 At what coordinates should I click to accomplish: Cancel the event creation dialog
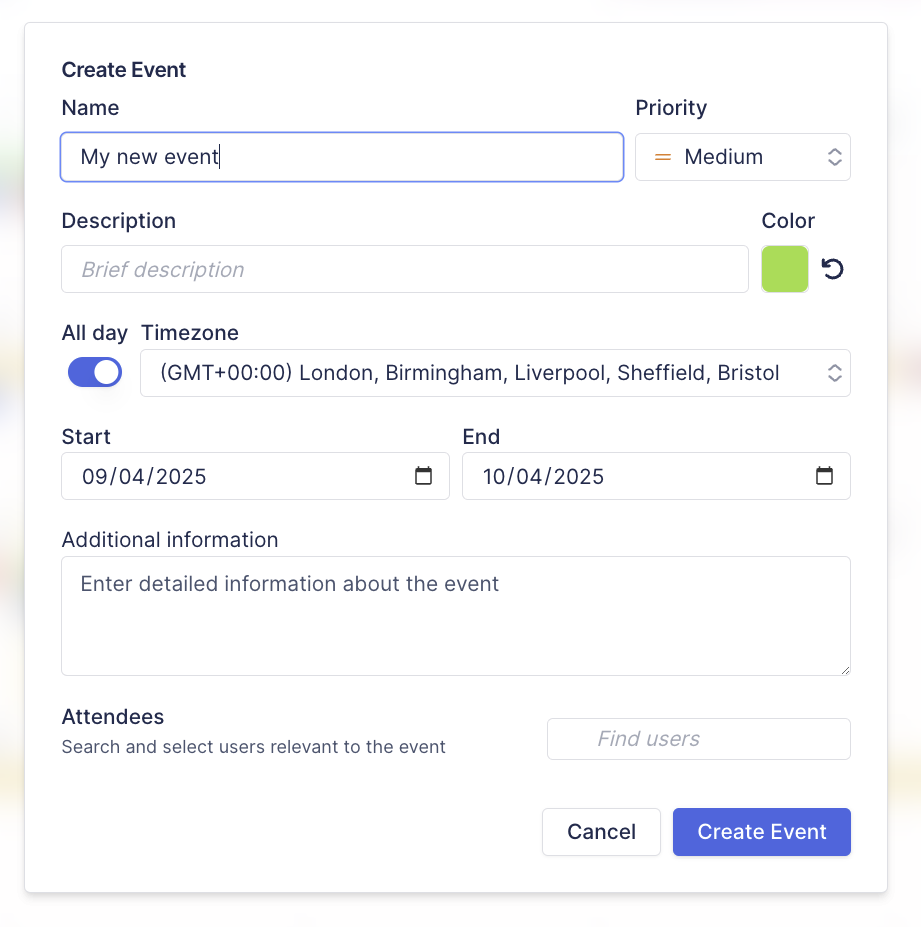601,832
